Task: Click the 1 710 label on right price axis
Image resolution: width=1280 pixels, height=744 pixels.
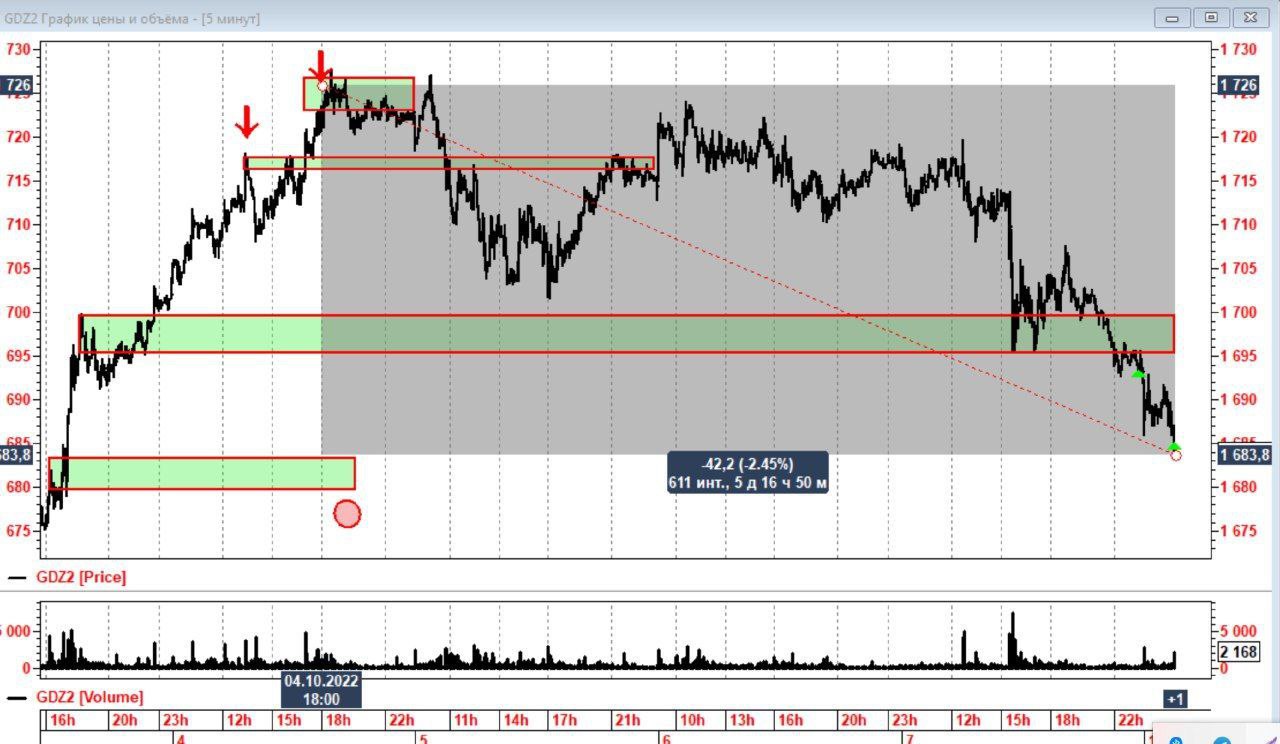Action: pyautogui.click(x=1238, y=225)
